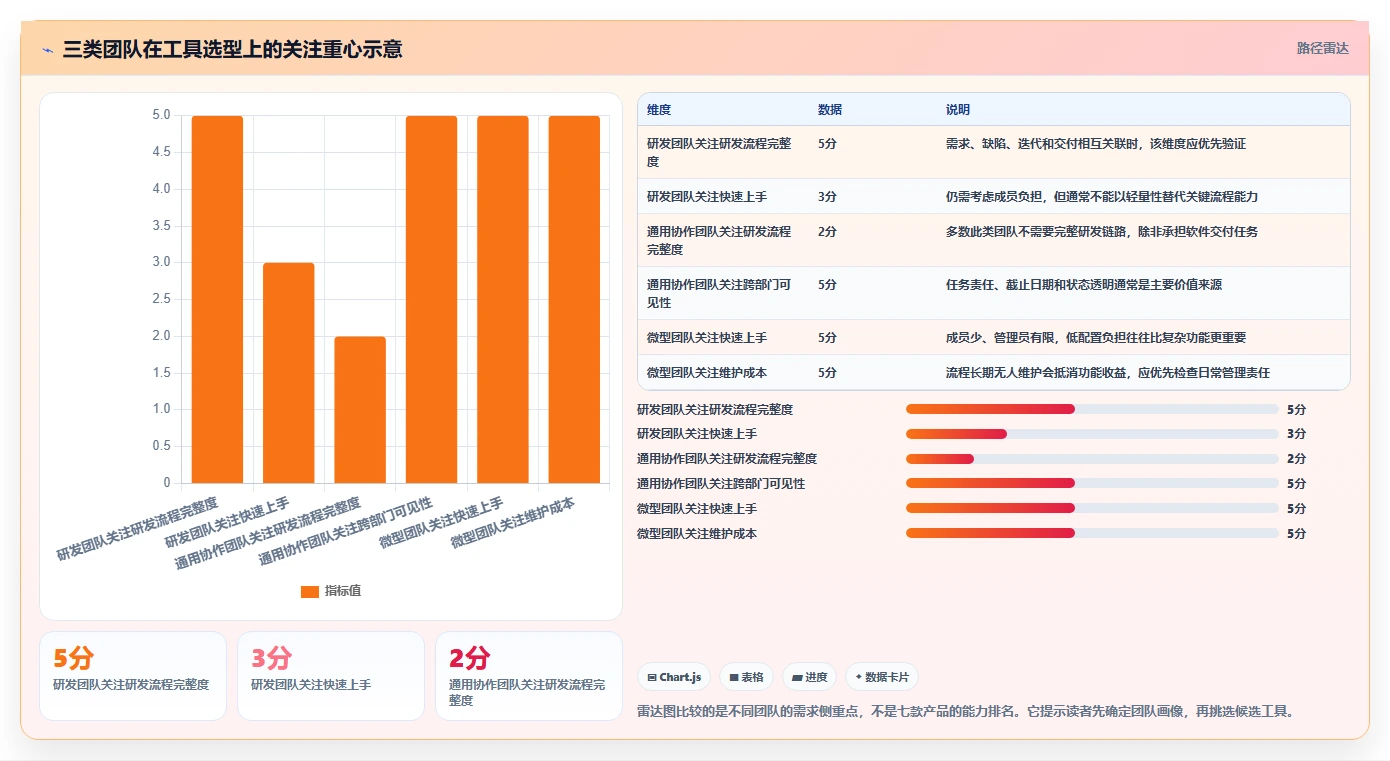Click the progress bar for 研发团队关注研发流程完整度
The width and height of the screenshot is (1390, 761).
point(1092,409)
